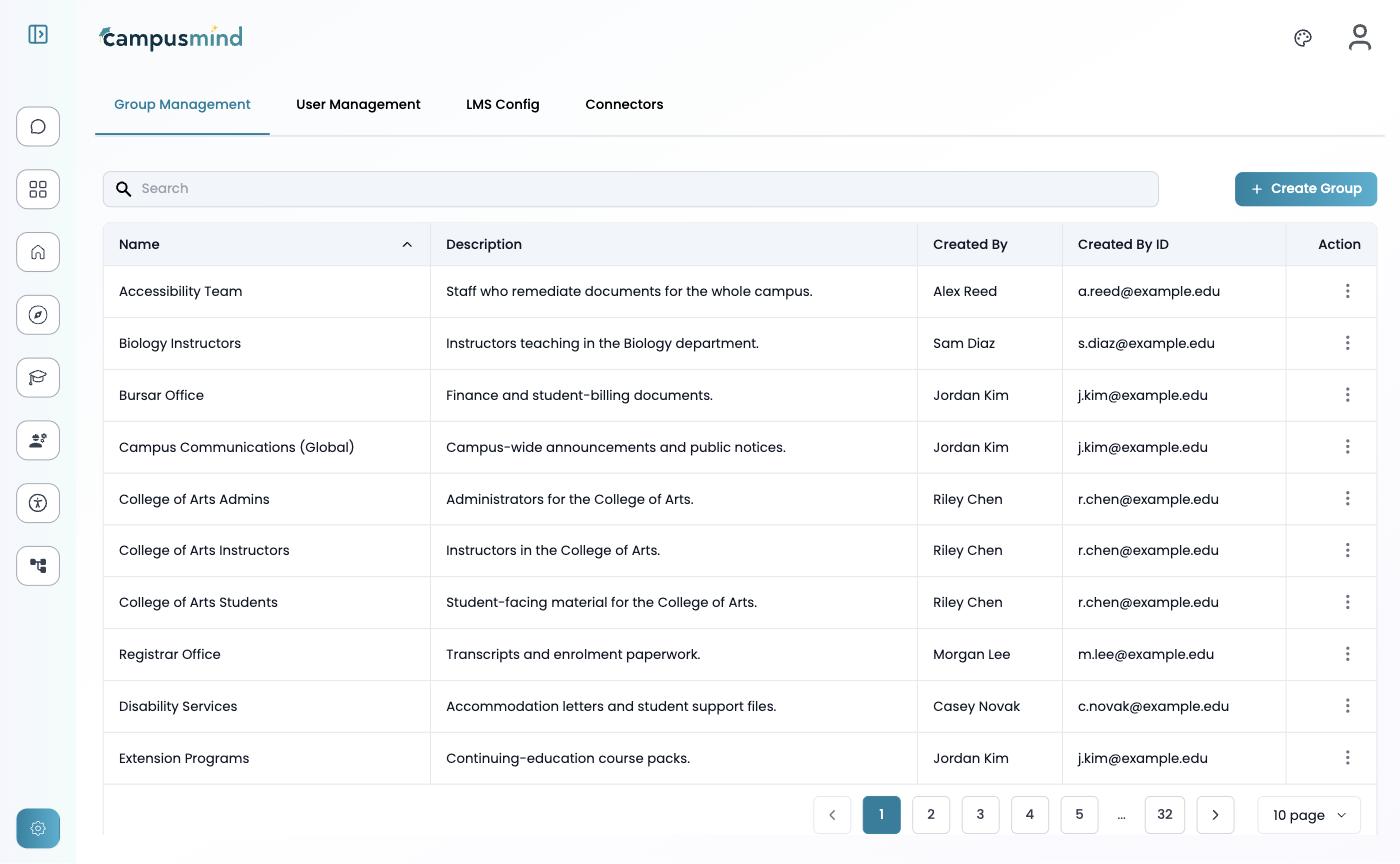1400x864 pixels.
Task: Click the search magnifier icon
Action: click(x=123, y=189)
